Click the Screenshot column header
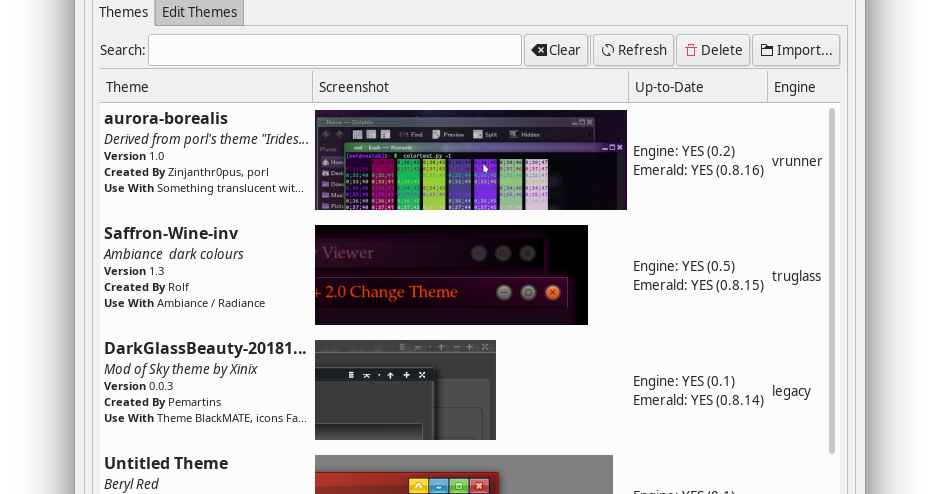 tap(470, 87)
